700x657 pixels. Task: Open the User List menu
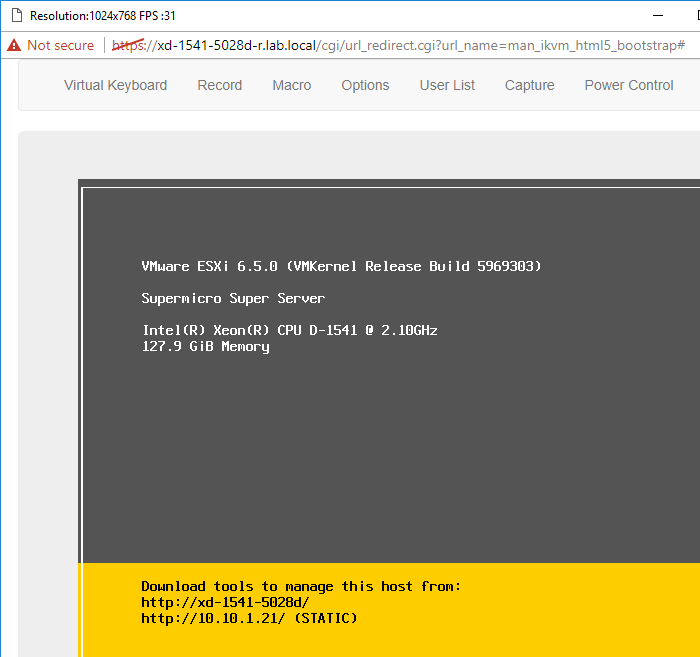tap(447, 85)
